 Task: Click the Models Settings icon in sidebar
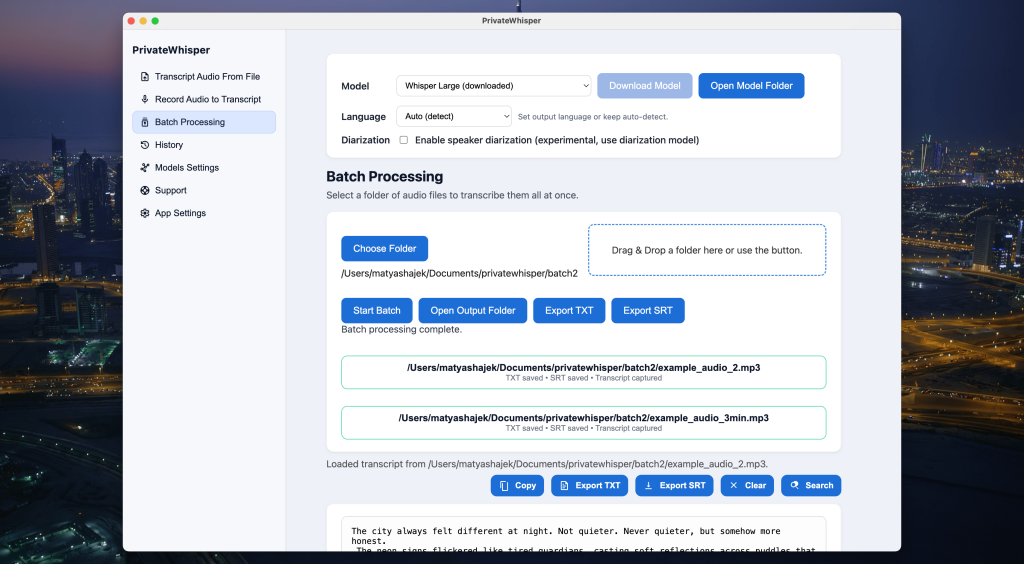(x=145, y=168)
